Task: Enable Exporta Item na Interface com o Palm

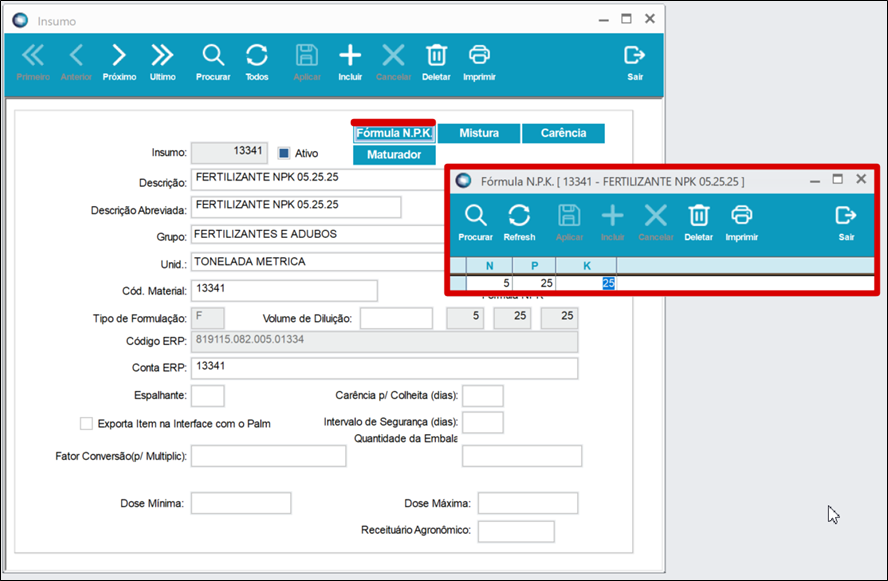Action: point(86,424)
